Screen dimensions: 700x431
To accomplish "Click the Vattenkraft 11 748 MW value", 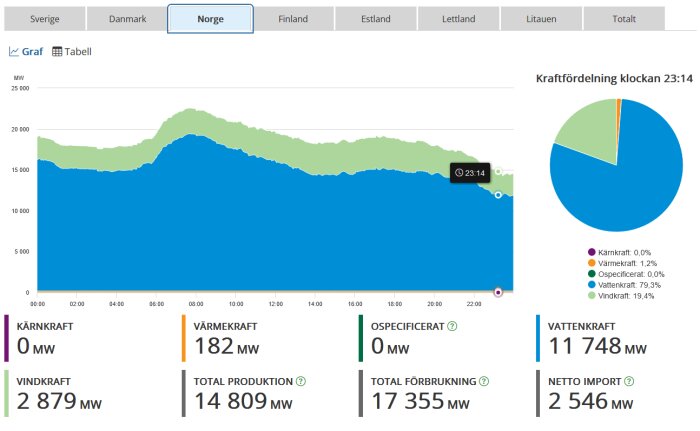I will coord(597,347).
